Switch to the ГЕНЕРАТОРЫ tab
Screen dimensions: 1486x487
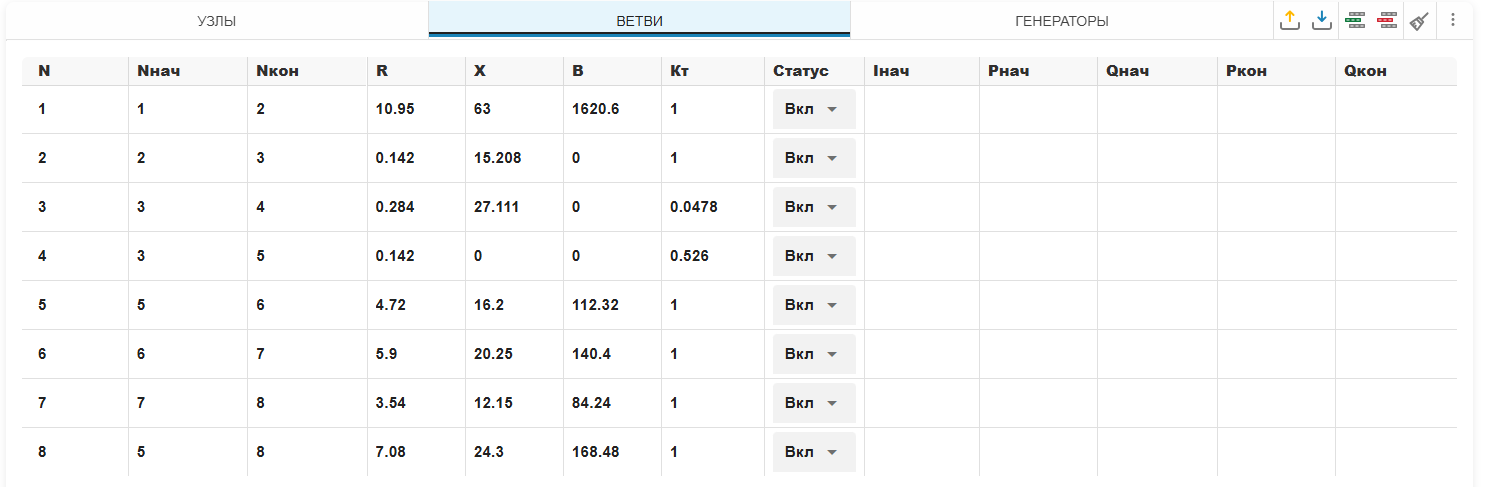point(1061,20)
